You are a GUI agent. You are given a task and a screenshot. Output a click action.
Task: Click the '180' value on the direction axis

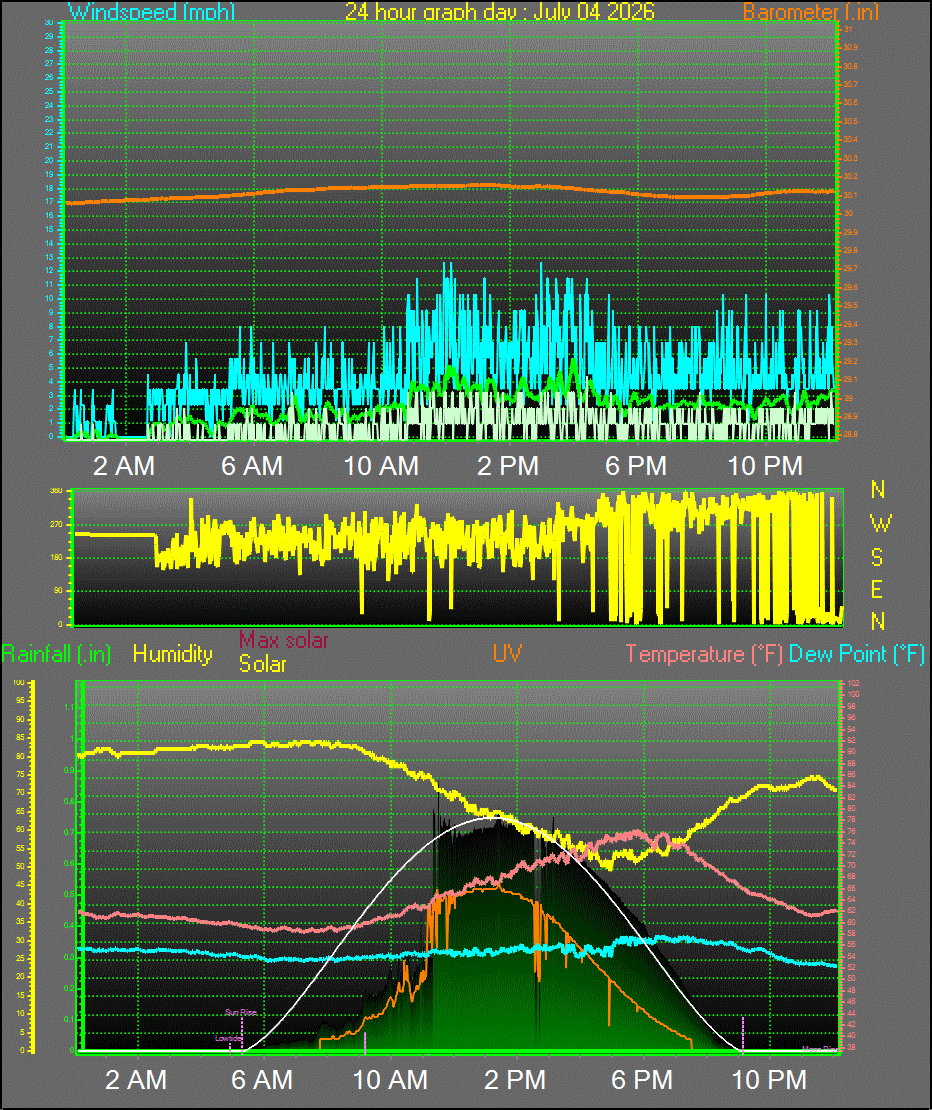click(x=56, y=557)
